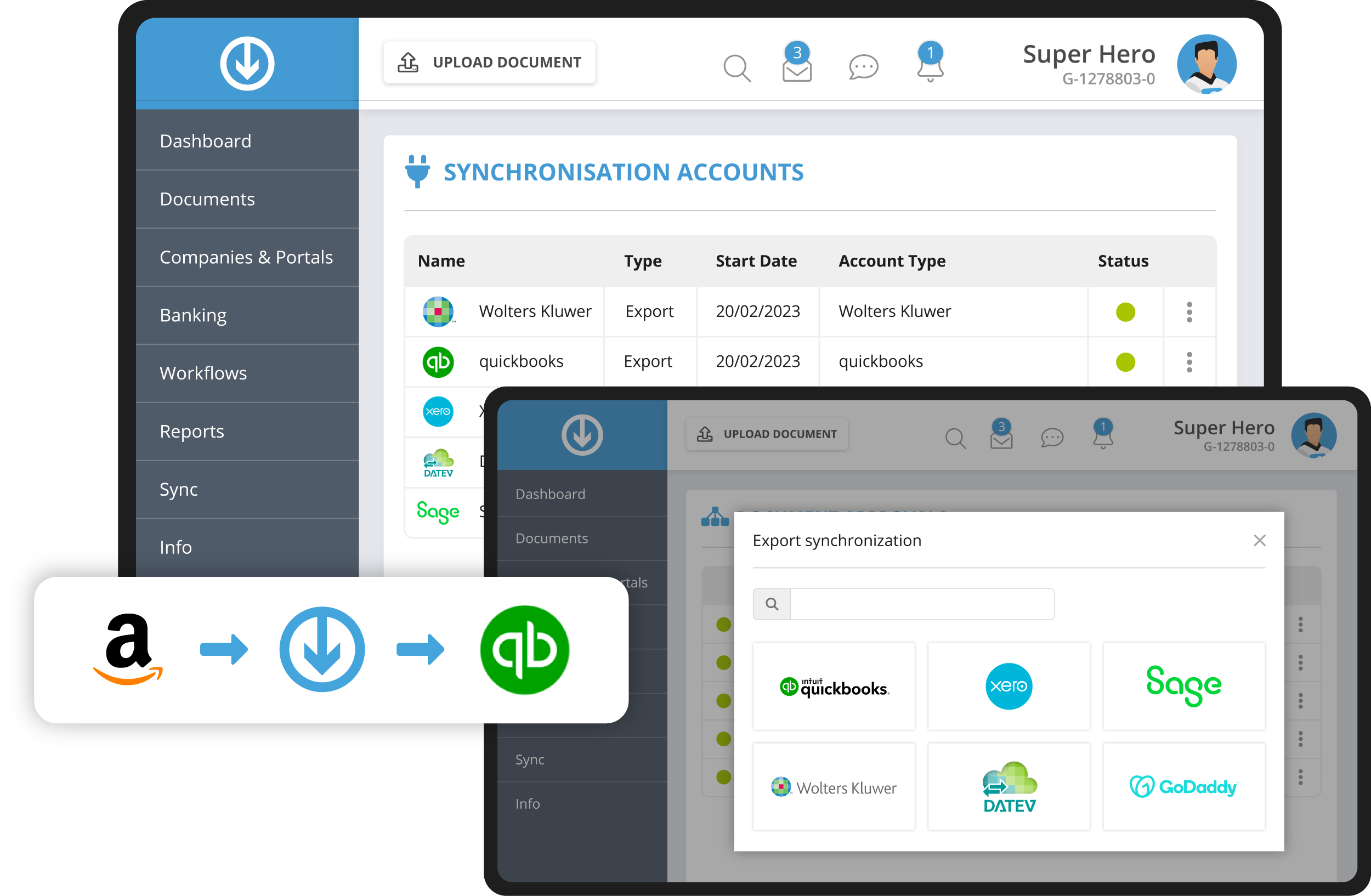Open Info in back window sidebar

coord(247,547)
